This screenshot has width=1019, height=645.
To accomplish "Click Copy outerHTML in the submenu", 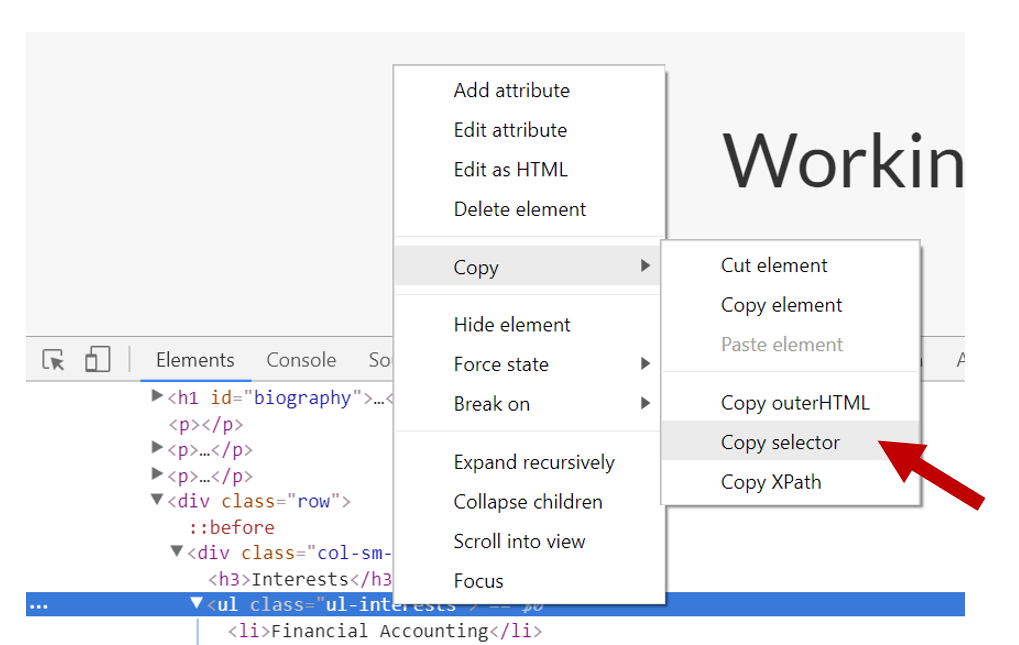I will [795, 403].
